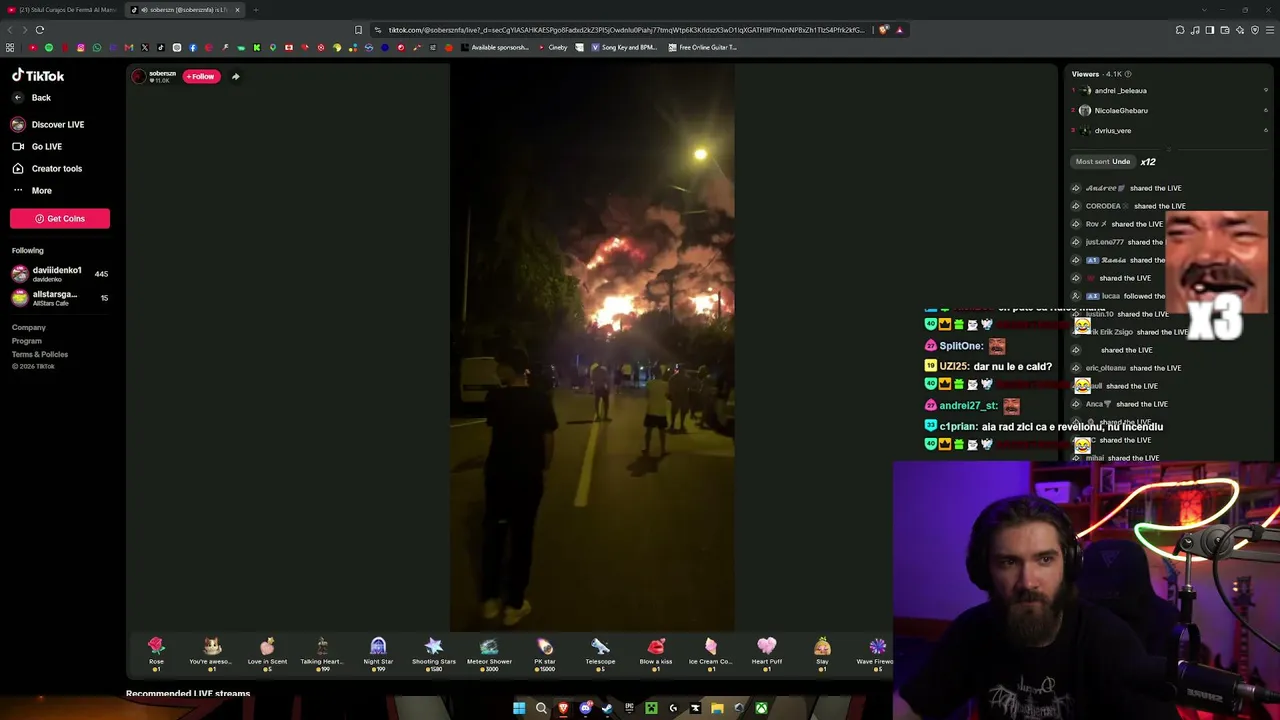Follow the streamer soberszn
1280x720 pixels.
coord(201,76)
